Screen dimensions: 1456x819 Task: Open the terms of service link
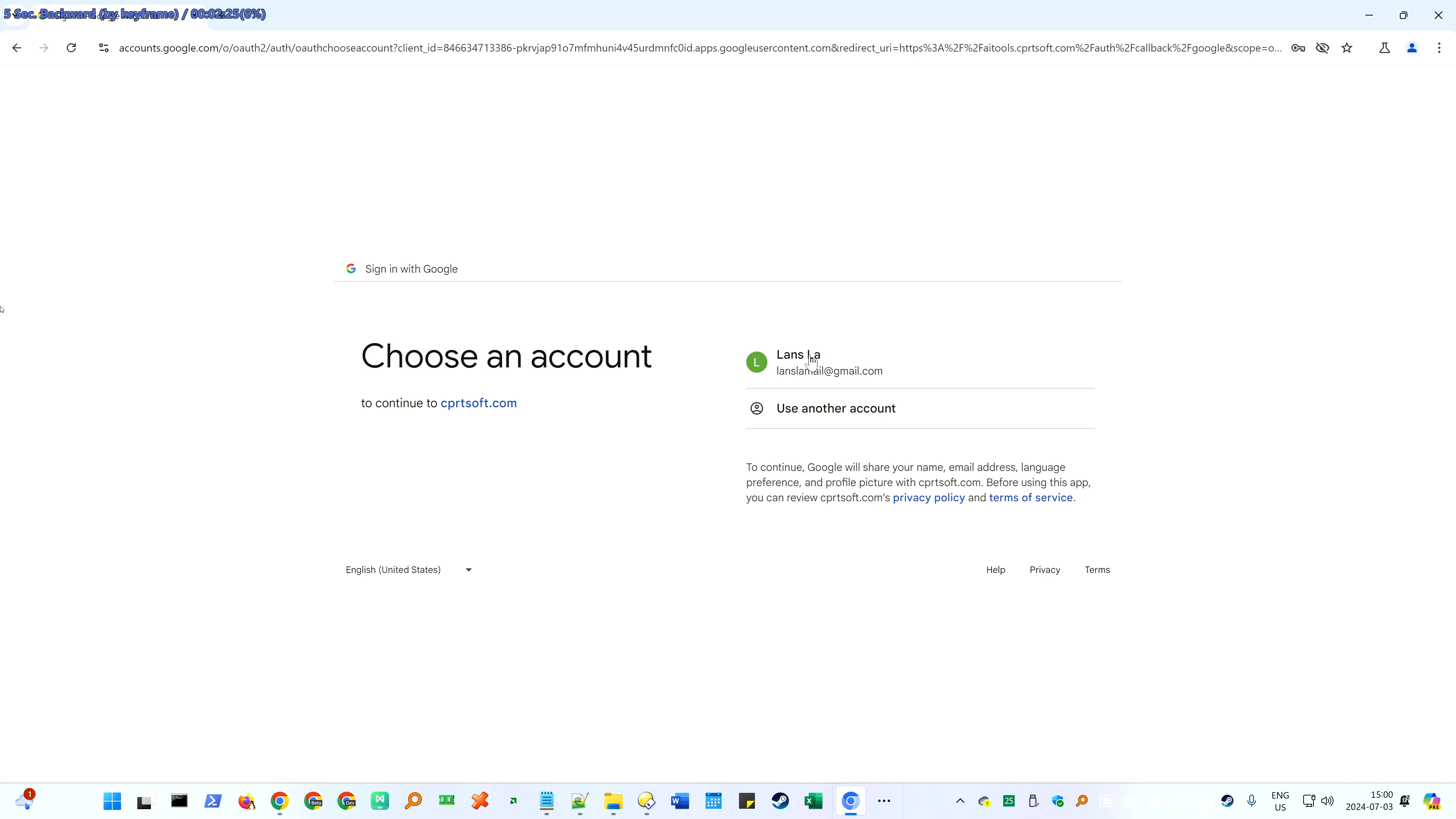coord(1031,498)
